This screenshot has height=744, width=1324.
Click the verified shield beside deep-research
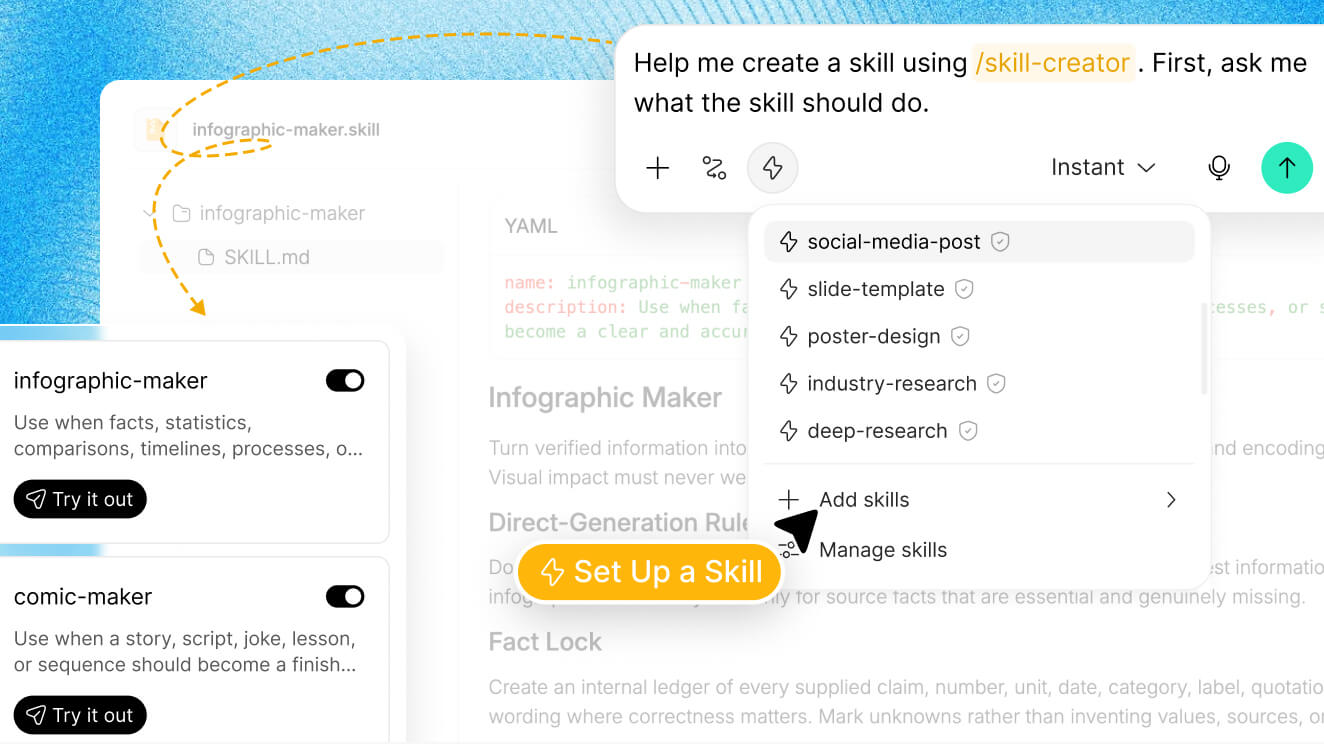tap(967, 431)
